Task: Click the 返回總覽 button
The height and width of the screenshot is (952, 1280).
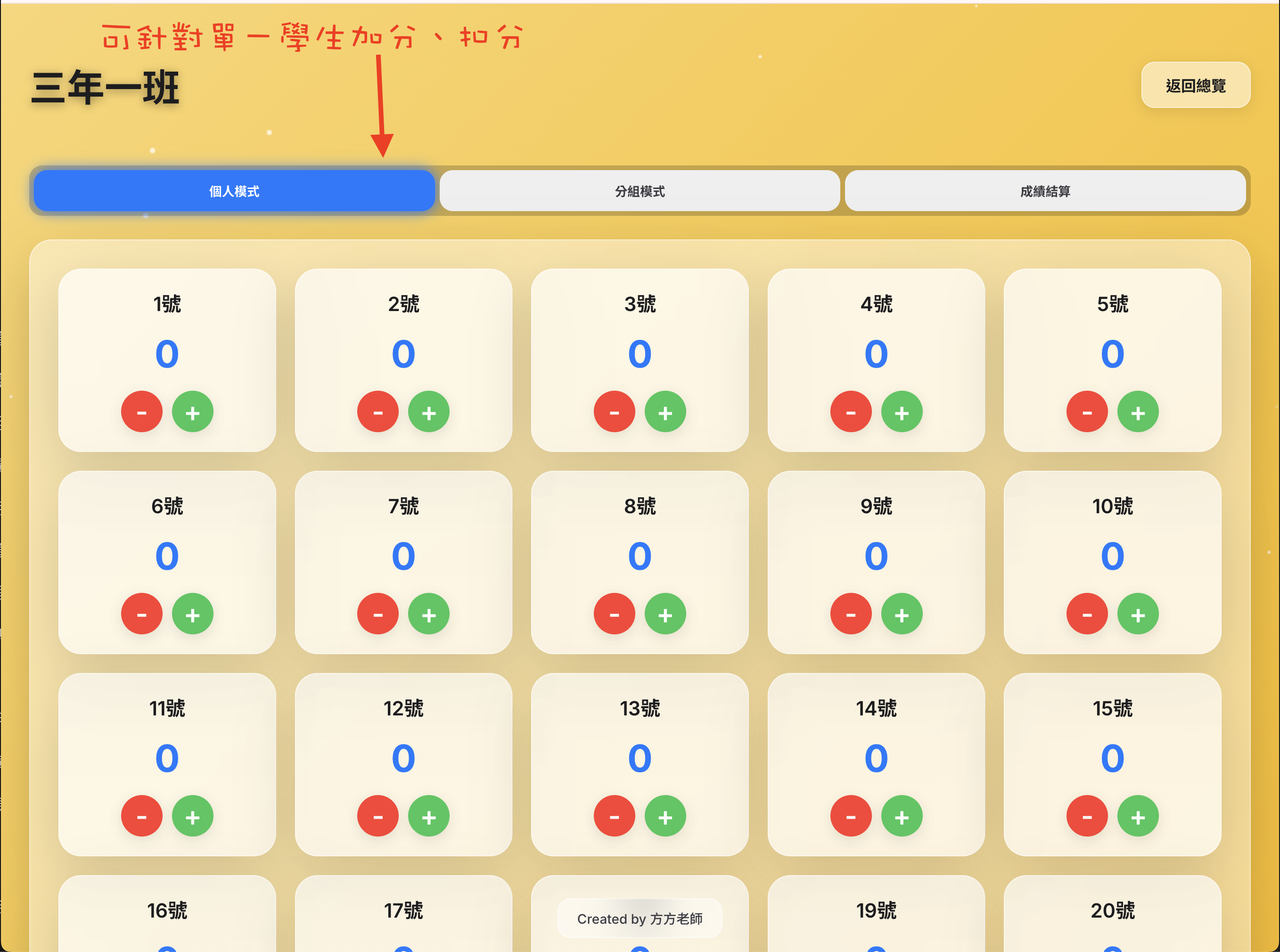Action: [1195, 85]
